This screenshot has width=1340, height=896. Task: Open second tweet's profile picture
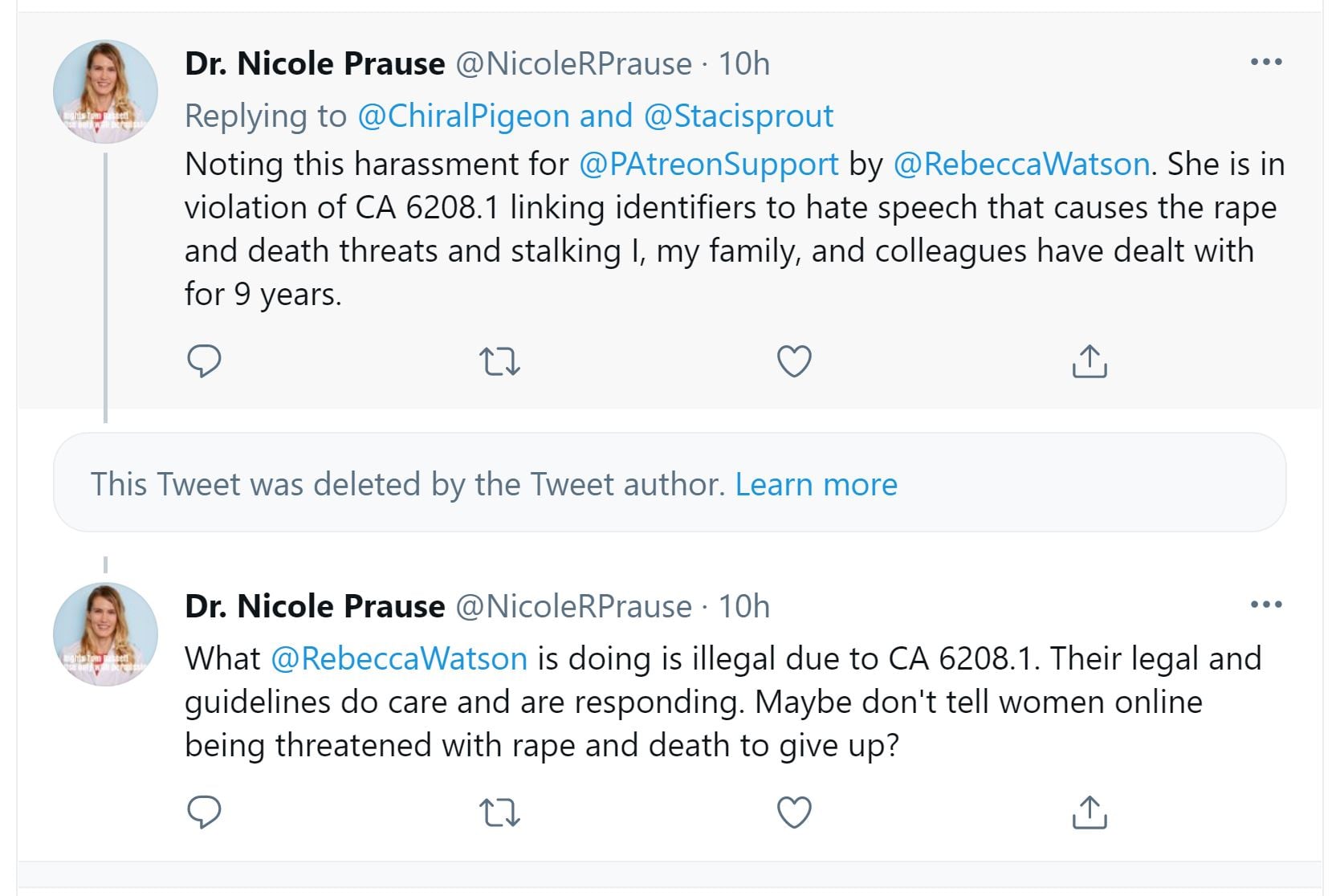pyautogui.click(x=105, y=634)
